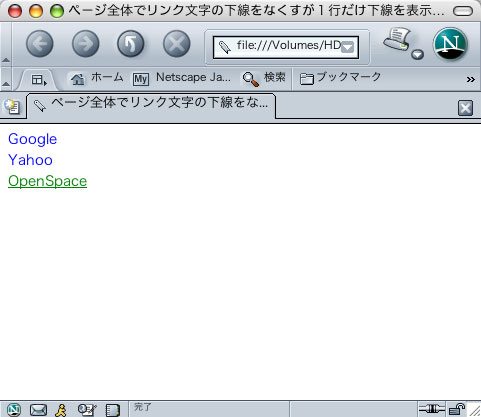Screen dimensions: 481x417
Task: Reload the page with the refresh button
Action: tap(131, 44)
